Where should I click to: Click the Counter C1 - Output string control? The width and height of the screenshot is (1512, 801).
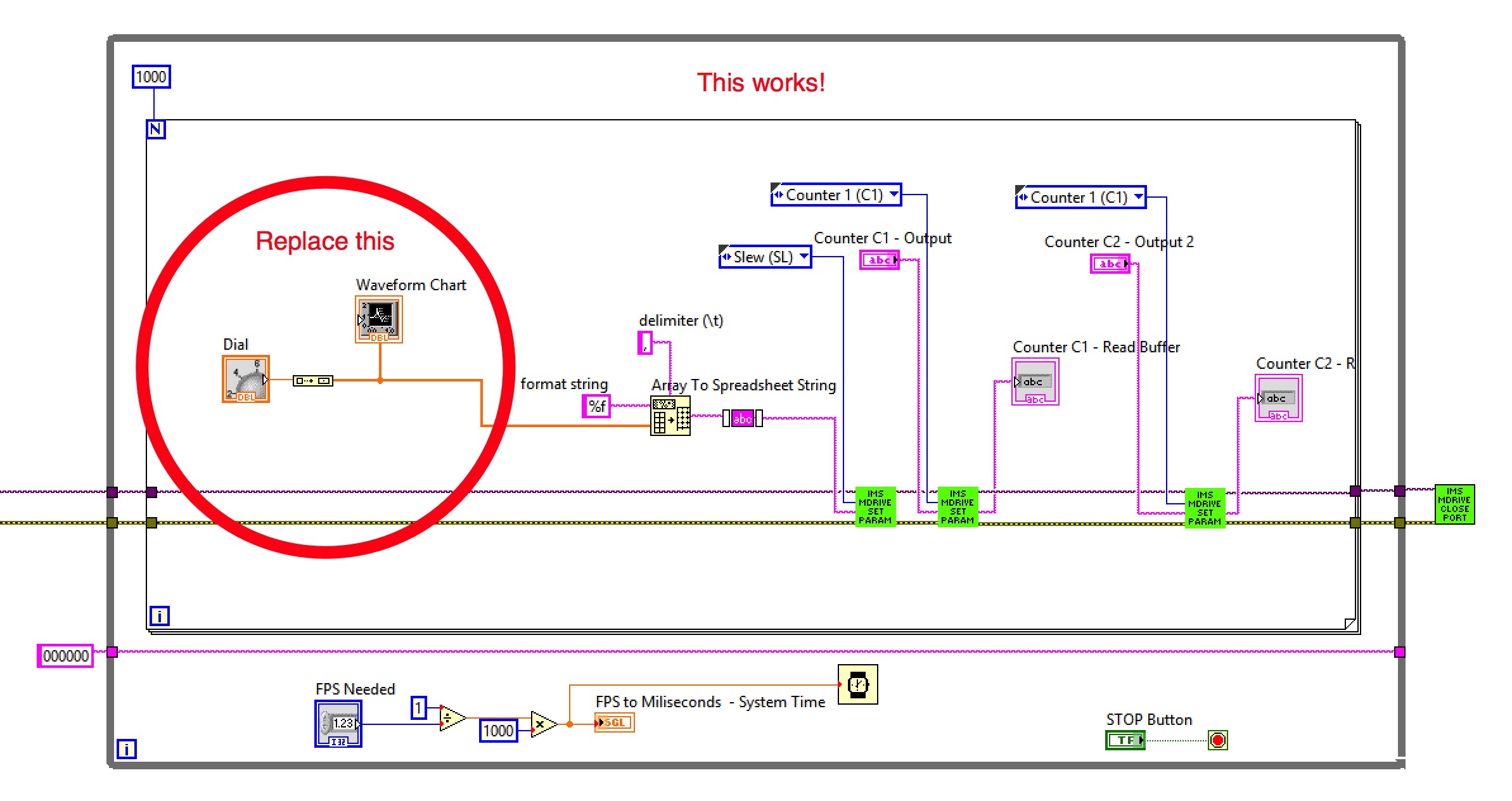point(880,260)
